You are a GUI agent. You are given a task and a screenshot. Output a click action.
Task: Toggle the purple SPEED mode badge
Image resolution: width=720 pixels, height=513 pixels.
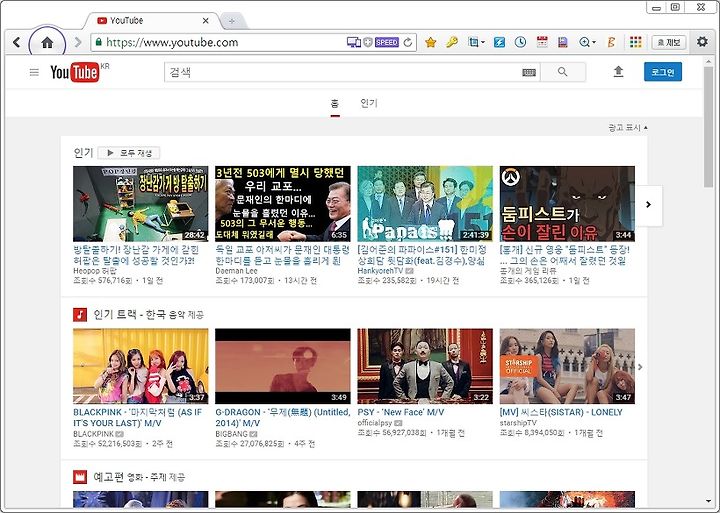coord(387,42)
